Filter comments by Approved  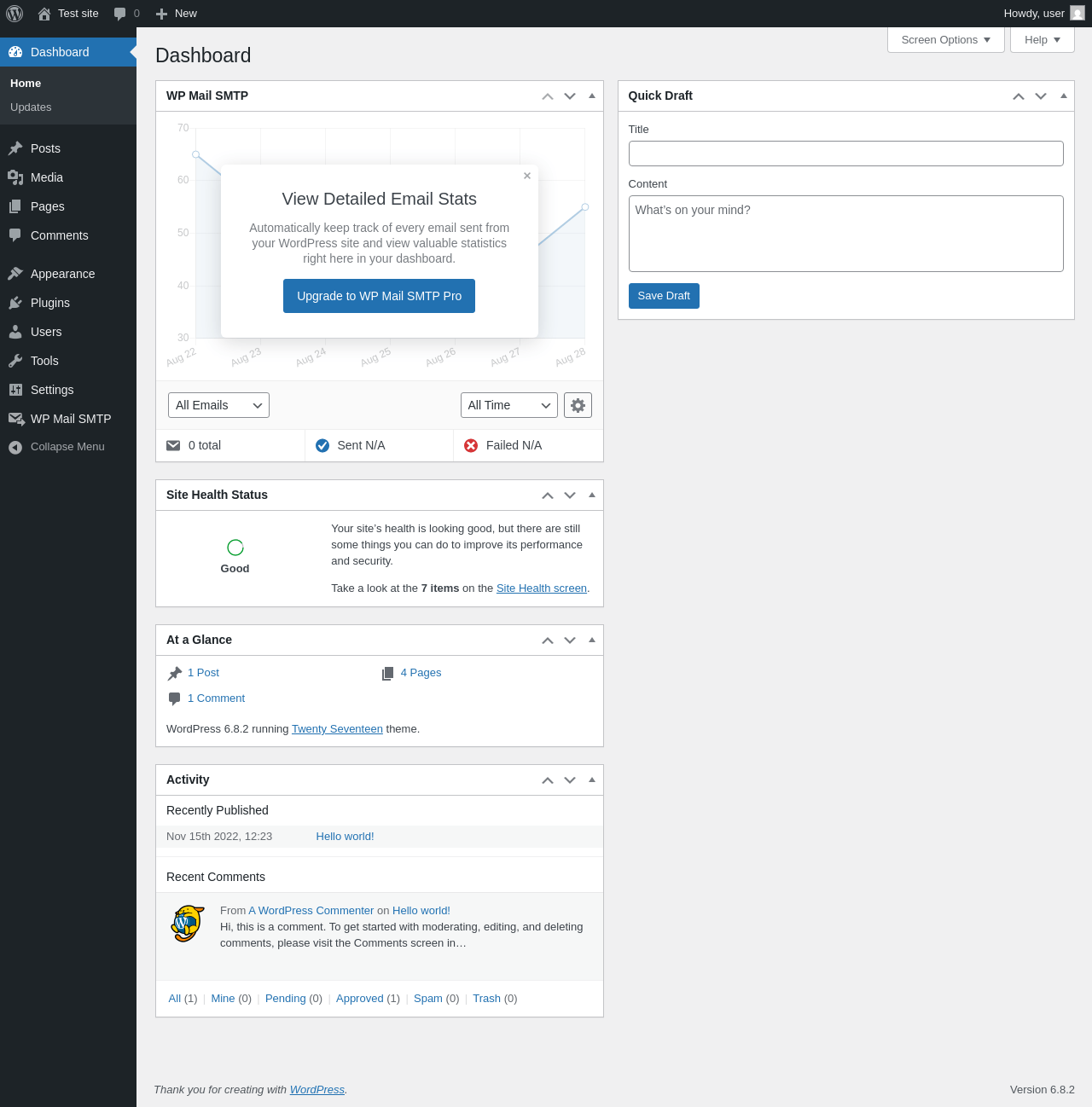tap(360, 999)
